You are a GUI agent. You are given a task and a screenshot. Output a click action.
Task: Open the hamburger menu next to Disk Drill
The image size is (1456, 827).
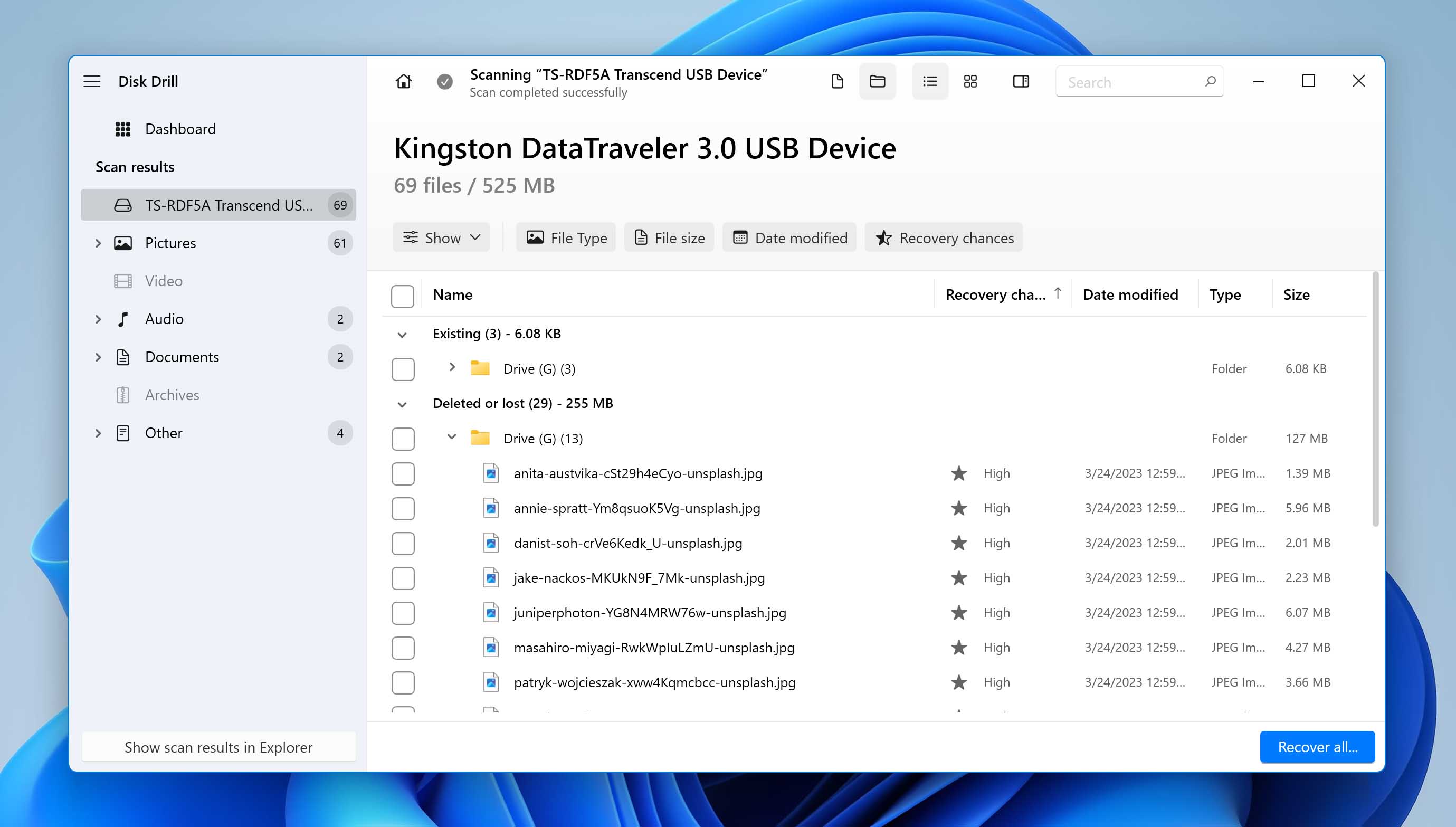[x=92, y=81]
